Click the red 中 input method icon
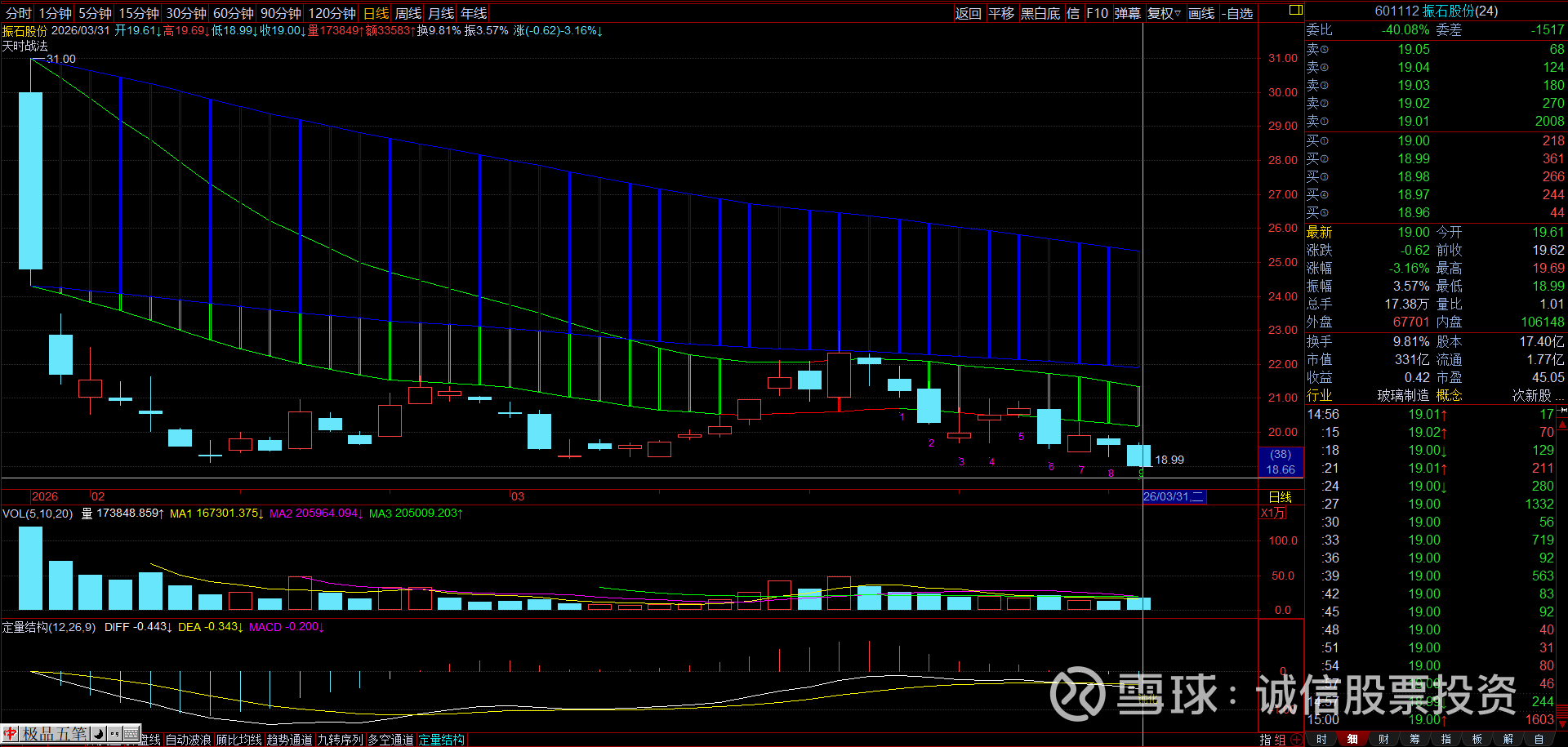This screenshot has height=747, width=1568. [11, 734]
